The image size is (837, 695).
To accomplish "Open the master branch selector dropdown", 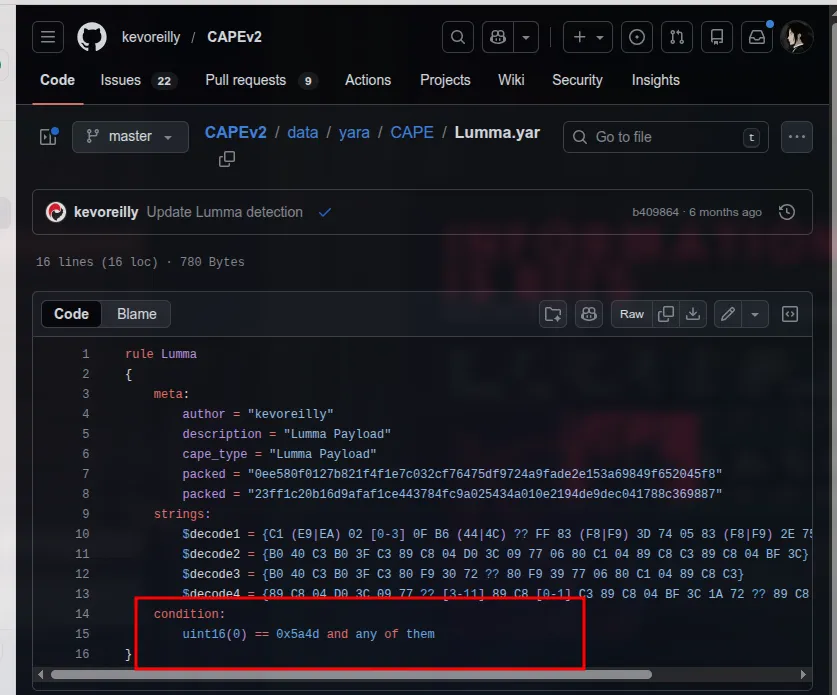I will (x=130, y=137).
